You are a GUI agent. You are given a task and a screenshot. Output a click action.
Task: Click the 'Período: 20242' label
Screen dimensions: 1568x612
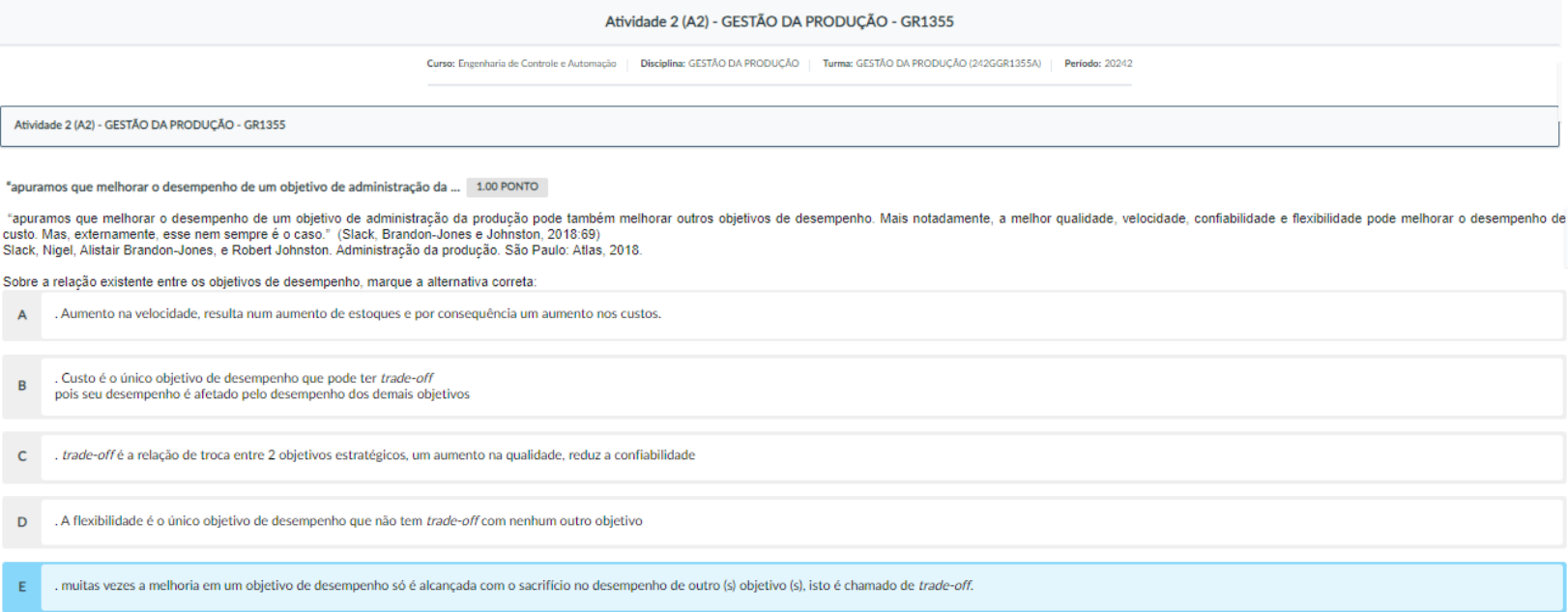1098,64
